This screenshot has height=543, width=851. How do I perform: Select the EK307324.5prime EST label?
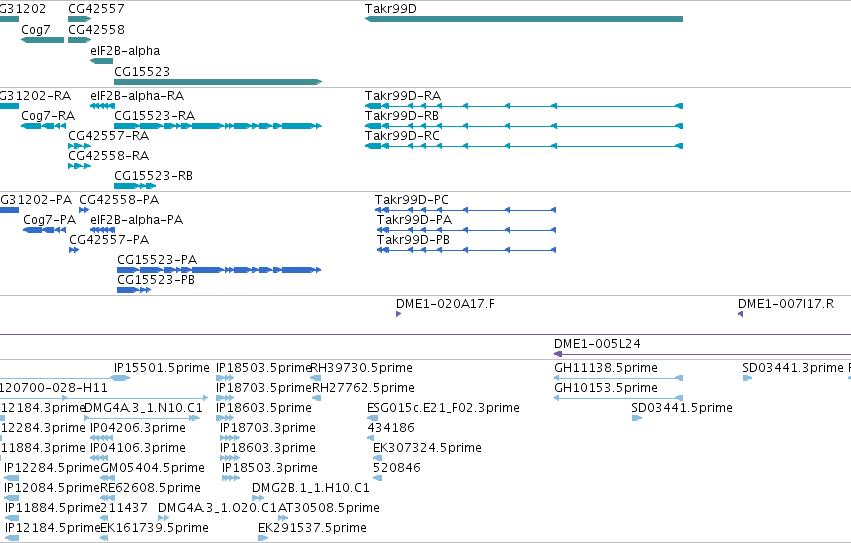point(428,448)
